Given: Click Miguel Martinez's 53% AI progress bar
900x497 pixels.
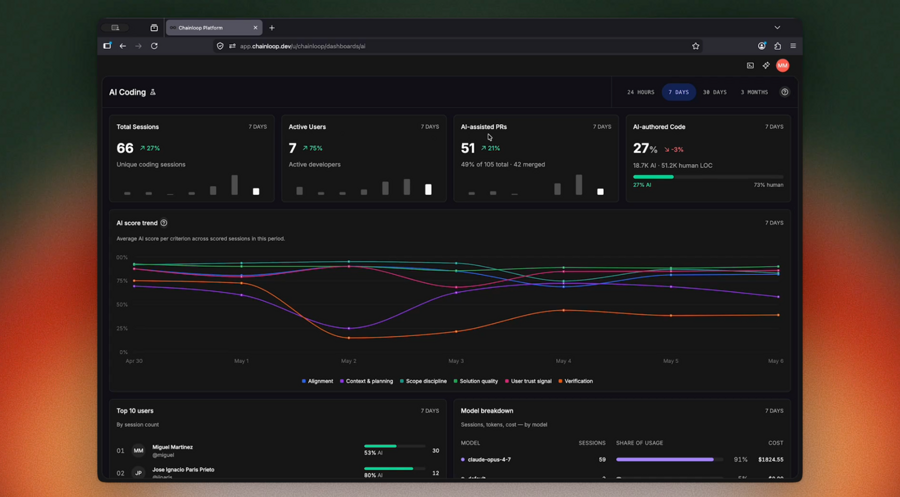Looking at the screenshot, I should tap(395, 446).
